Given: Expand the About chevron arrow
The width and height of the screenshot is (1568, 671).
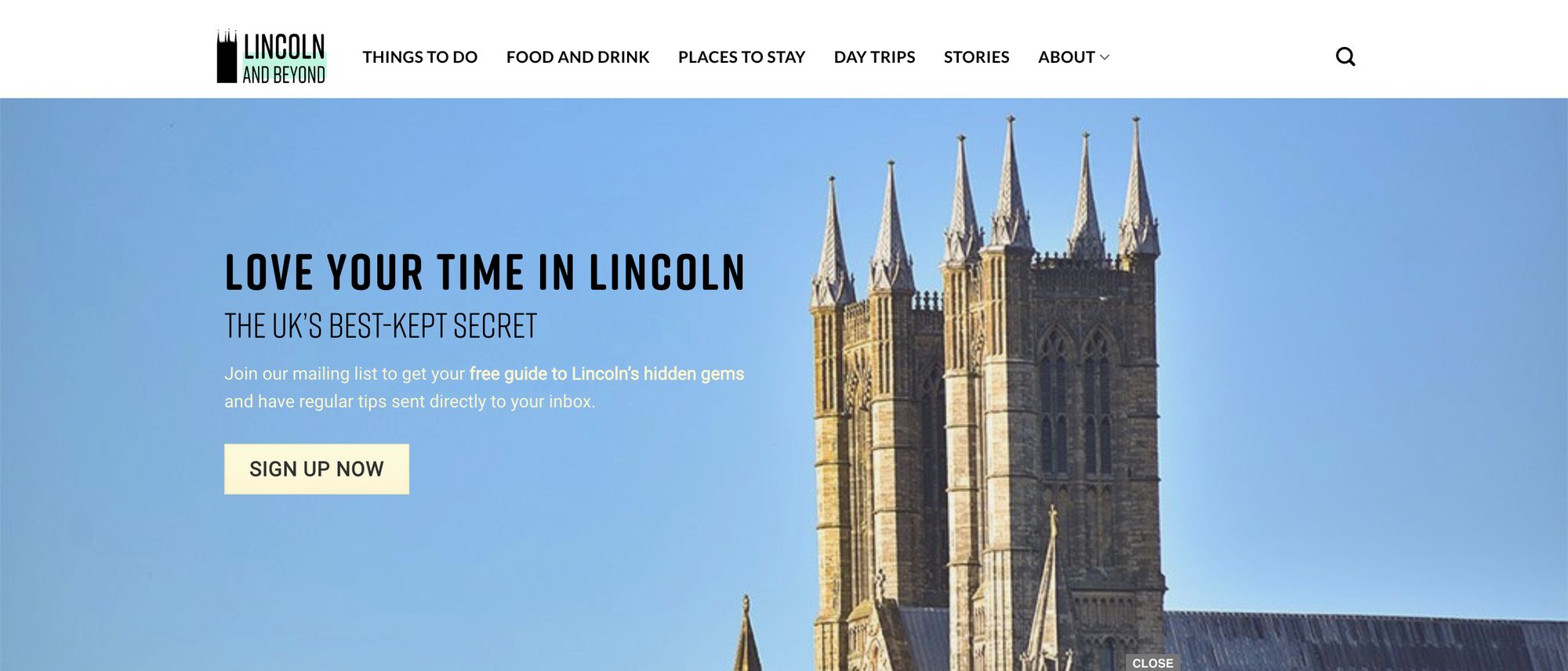Looking at the screenshot, I should point(1105,57).
